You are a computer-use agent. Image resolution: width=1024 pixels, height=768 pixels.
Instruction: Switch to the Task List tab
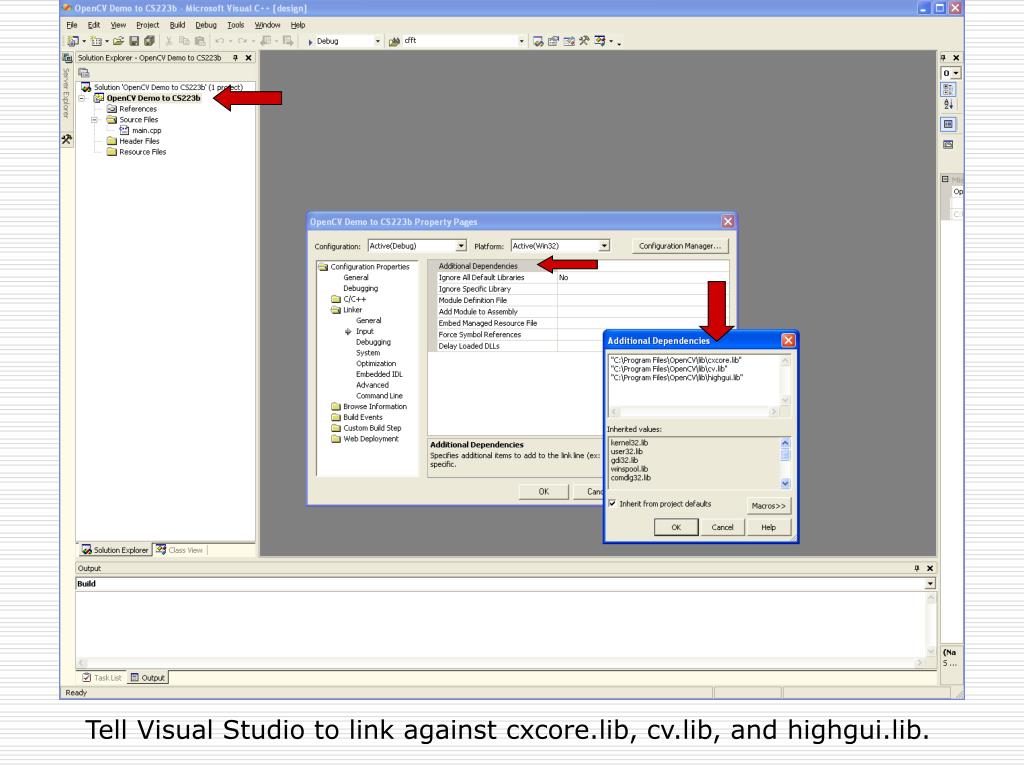102,677
